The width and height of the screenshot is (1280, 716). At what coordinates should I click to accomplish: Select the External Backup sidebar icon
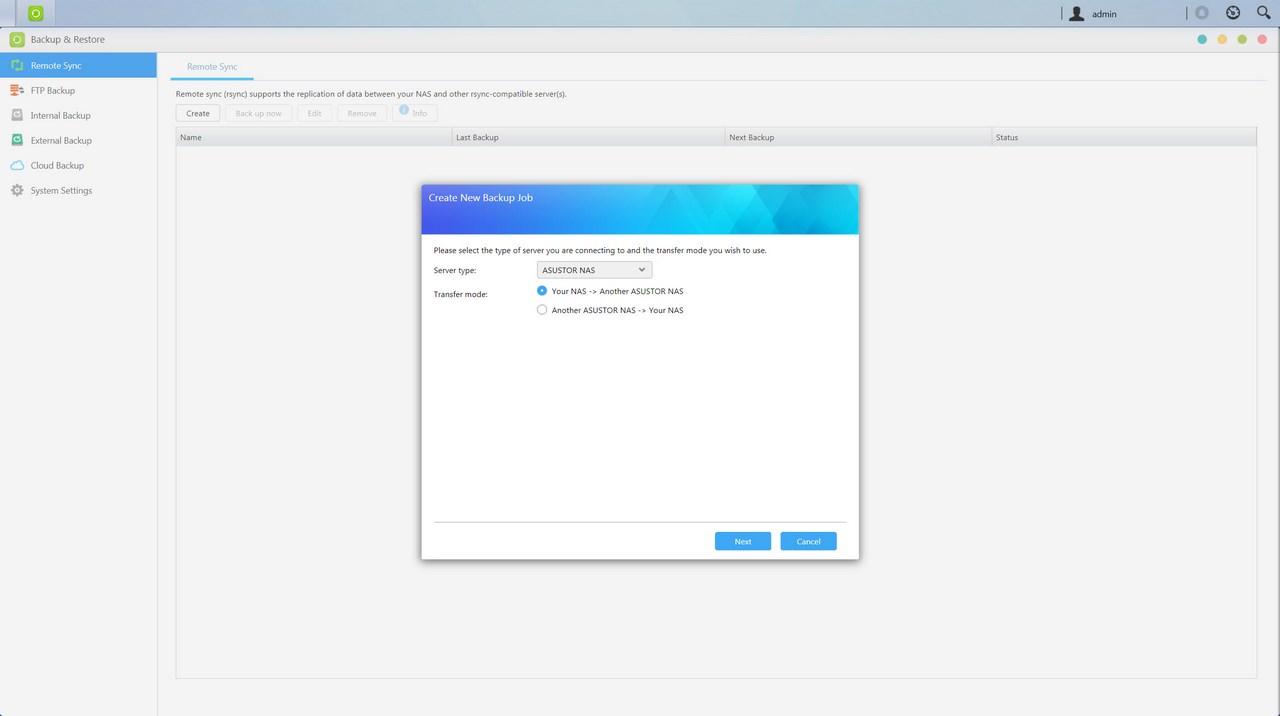pyautogui.click(x=17, y=140)
